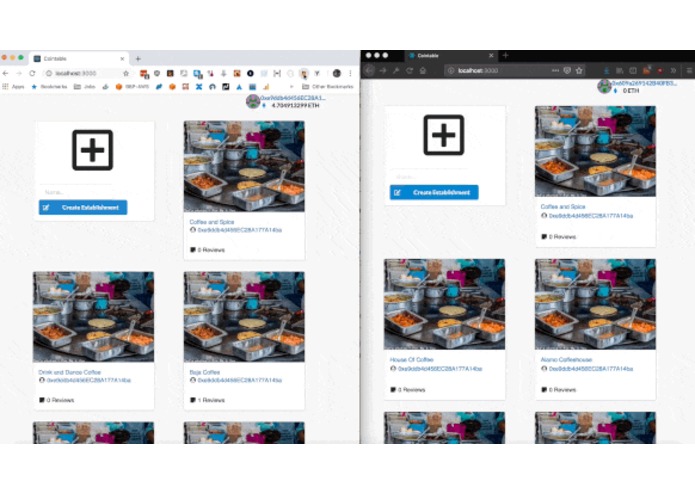Open the SEP-AWS bookmark in Chrome

click(132, 86)
